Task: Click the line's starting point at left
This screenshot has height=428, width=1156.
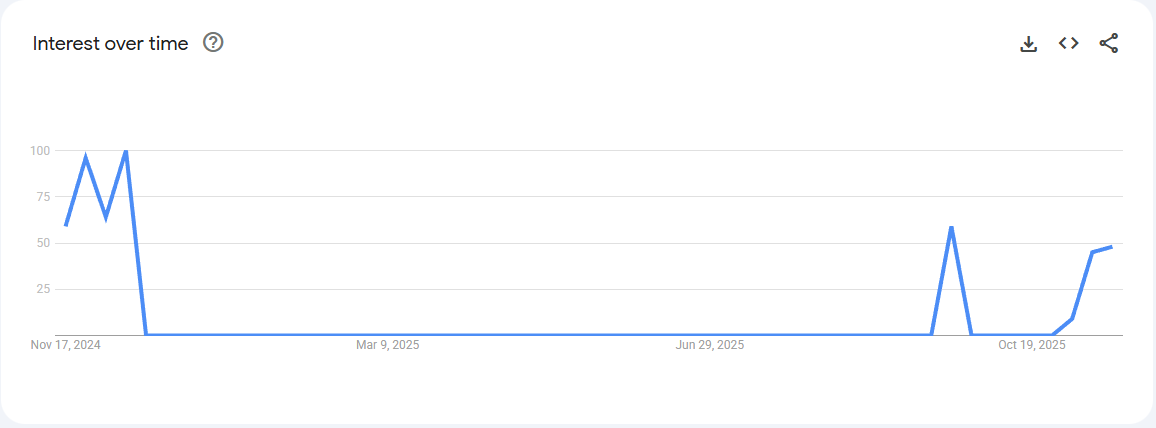Action: pyautogui.click(x=66, y=225)
